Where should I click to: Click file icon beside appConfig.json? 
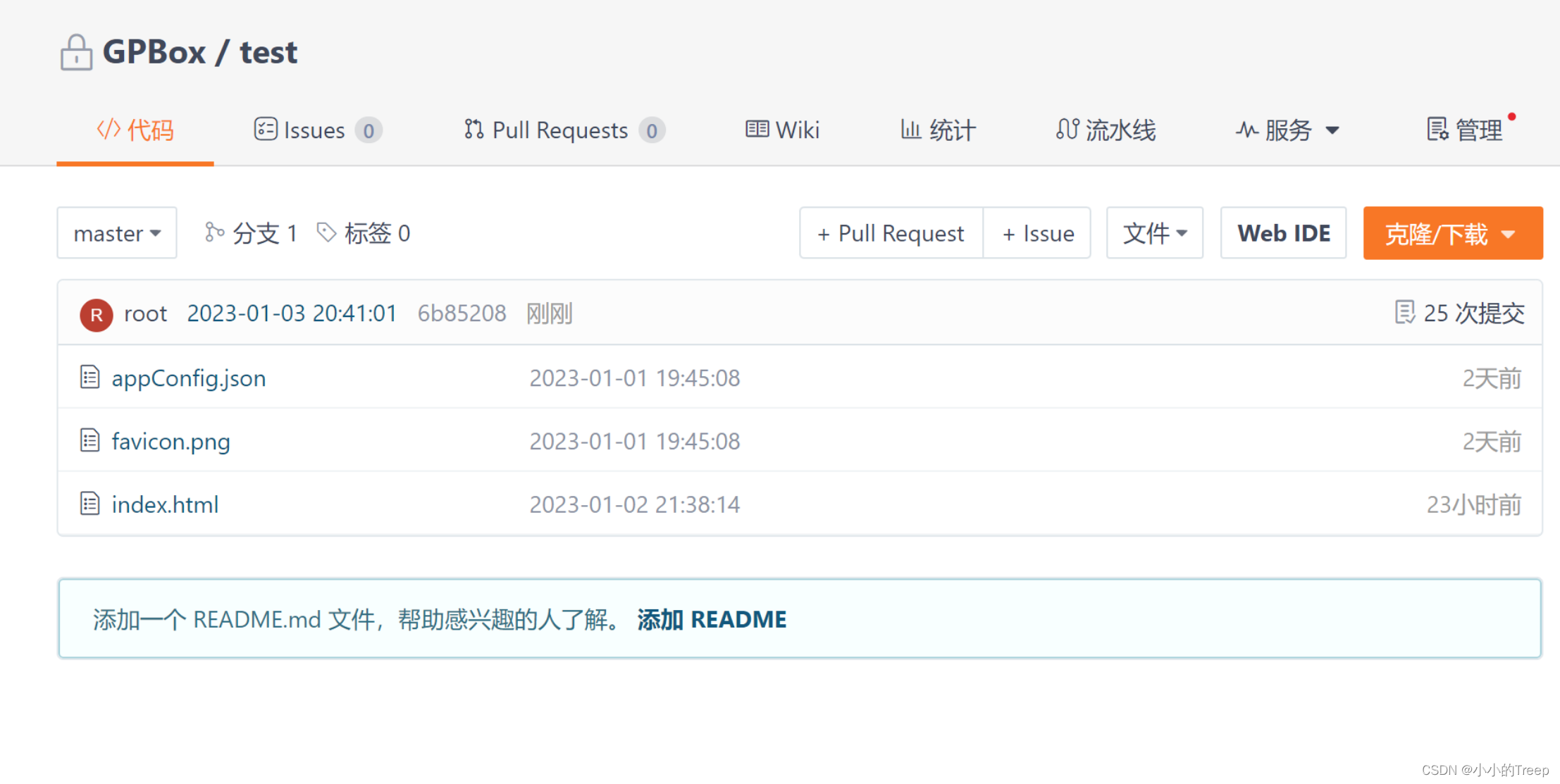[x=89, y=378]
